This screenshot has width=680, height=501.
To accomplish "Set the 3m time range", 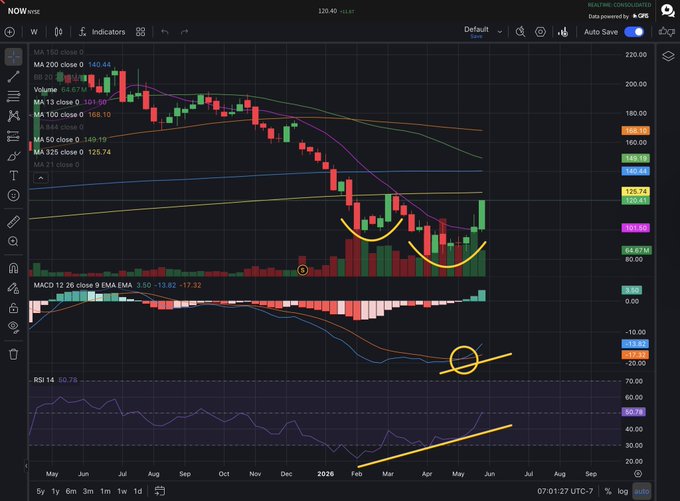I will coord(88,491).
